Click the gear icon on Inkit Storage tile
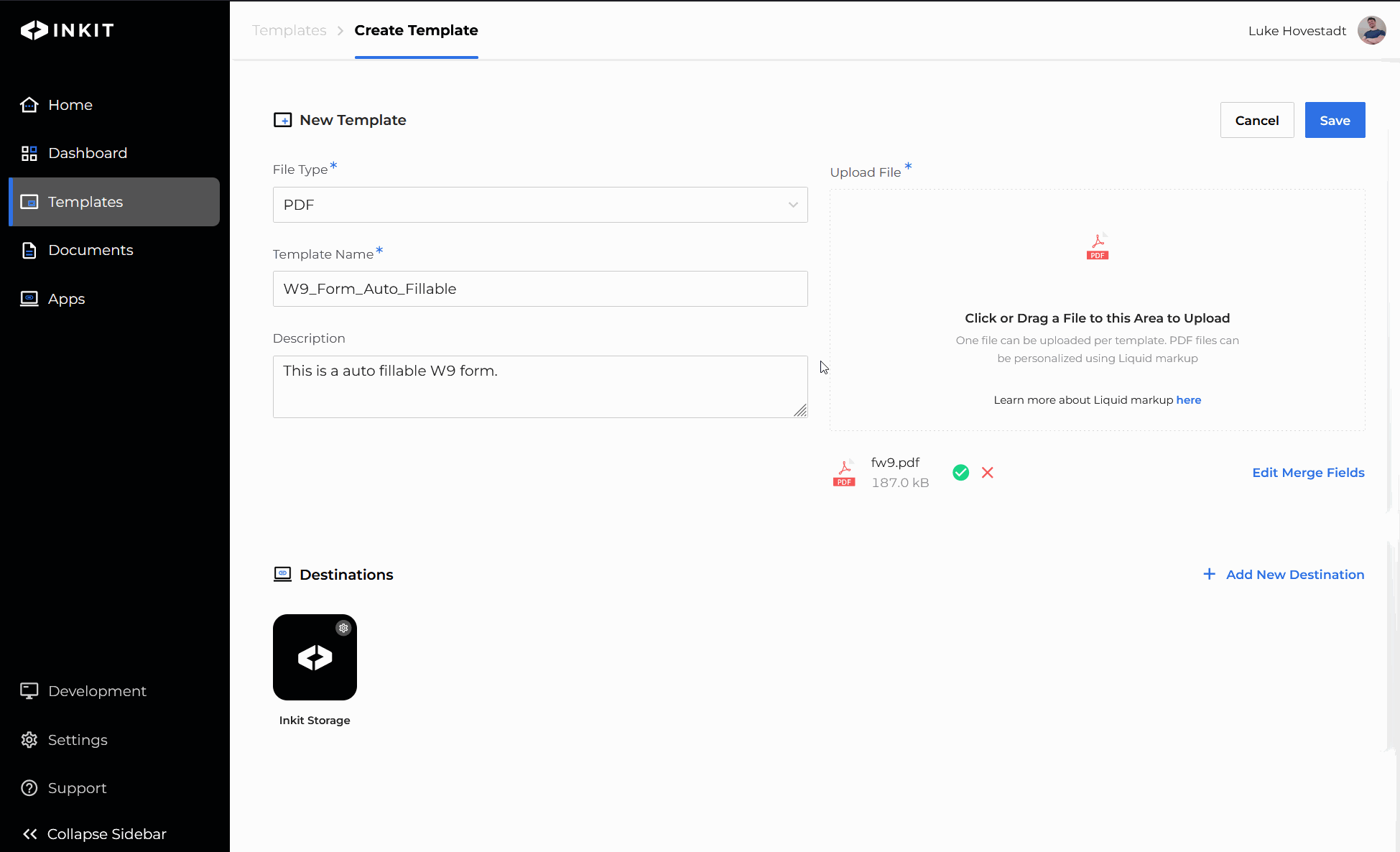 pyautogui.click(x=343, y=628)
